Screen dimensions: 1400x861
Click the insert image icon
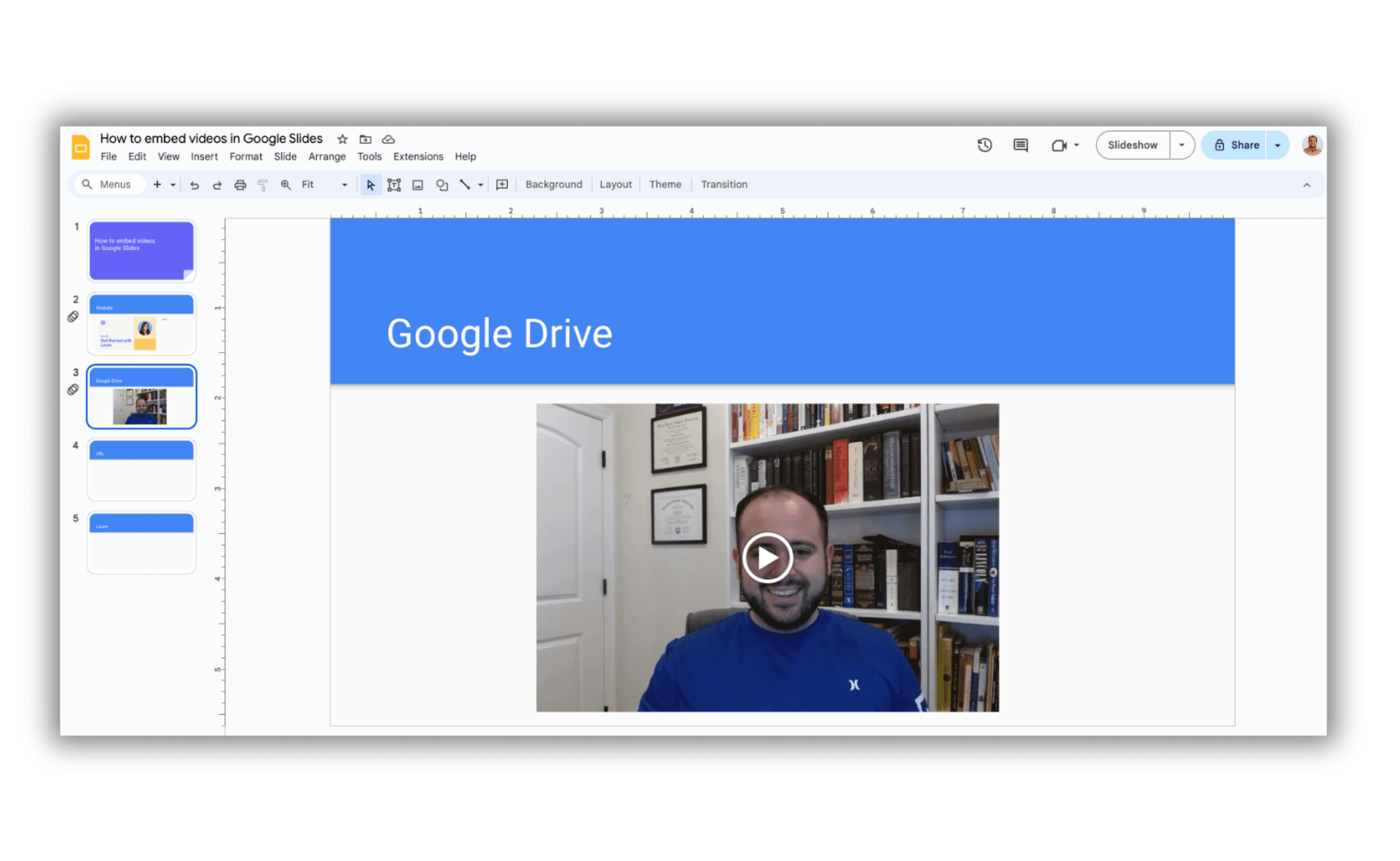click(418, 185)
